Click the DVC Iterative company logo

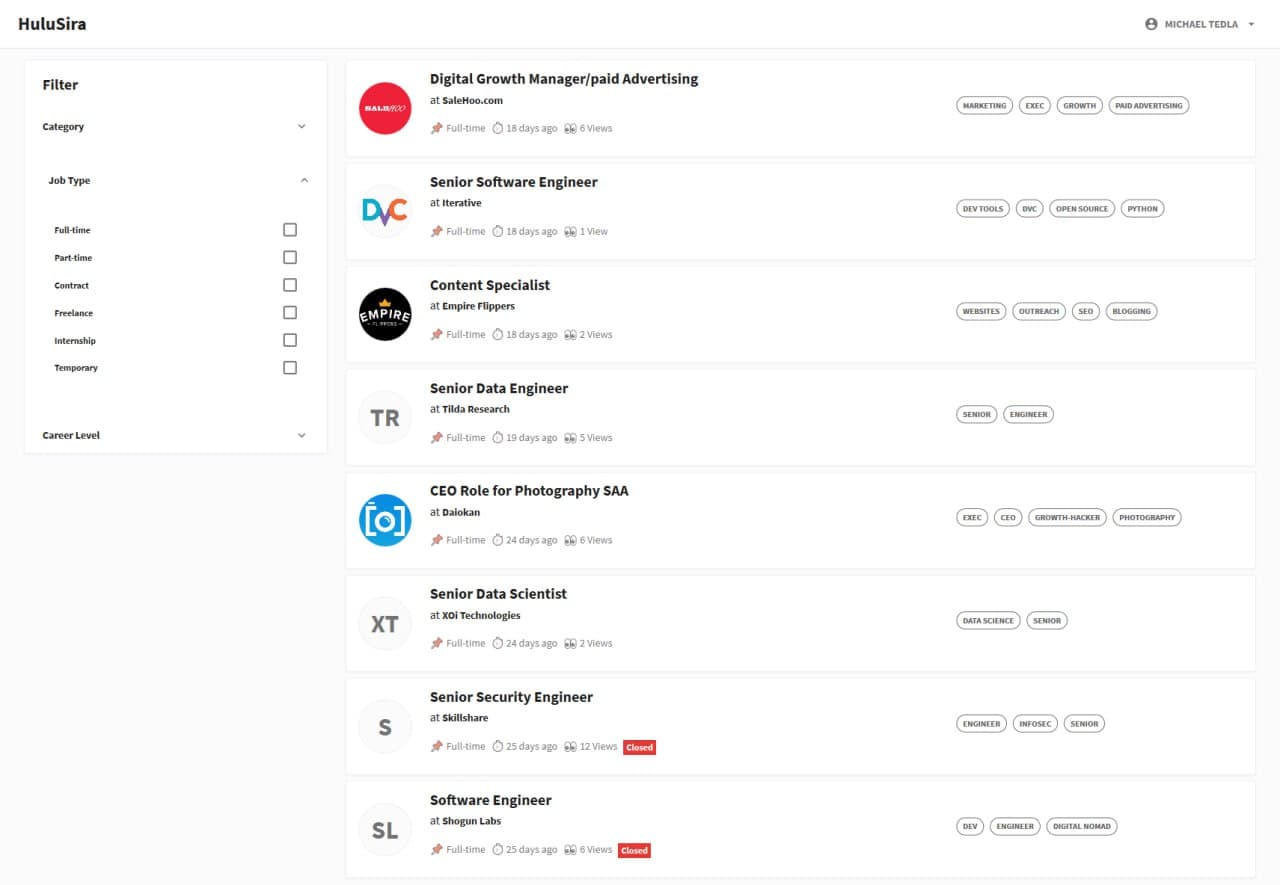pyautogui.click(x=385, y=211)
